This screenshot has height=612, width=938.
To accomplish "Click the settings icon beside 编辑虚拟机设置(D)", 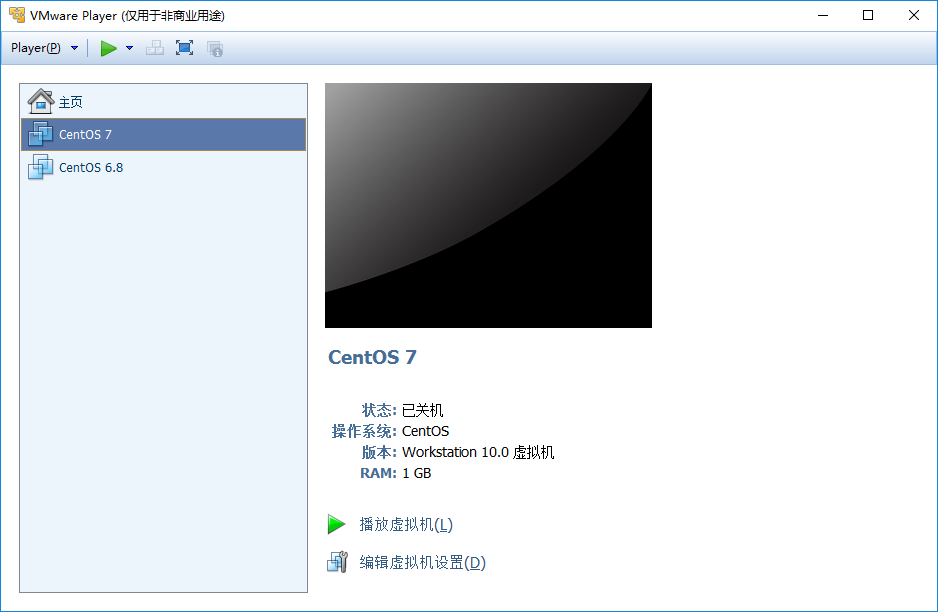I will [x=337, y=561].
